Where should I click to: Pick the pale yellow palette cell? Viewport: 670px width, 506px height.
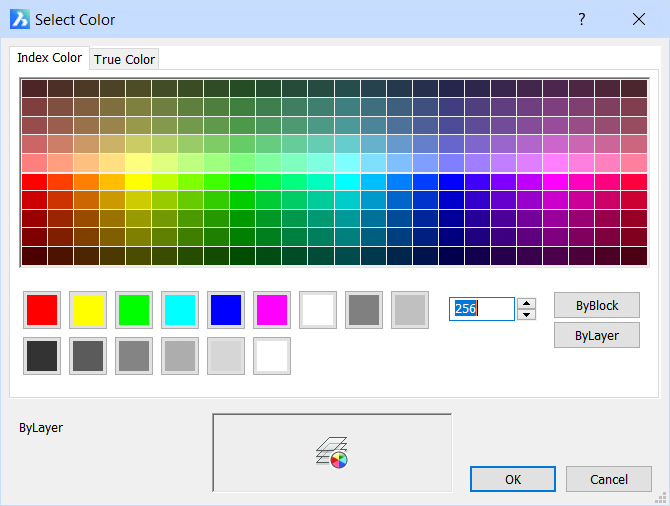coord(138,163)
